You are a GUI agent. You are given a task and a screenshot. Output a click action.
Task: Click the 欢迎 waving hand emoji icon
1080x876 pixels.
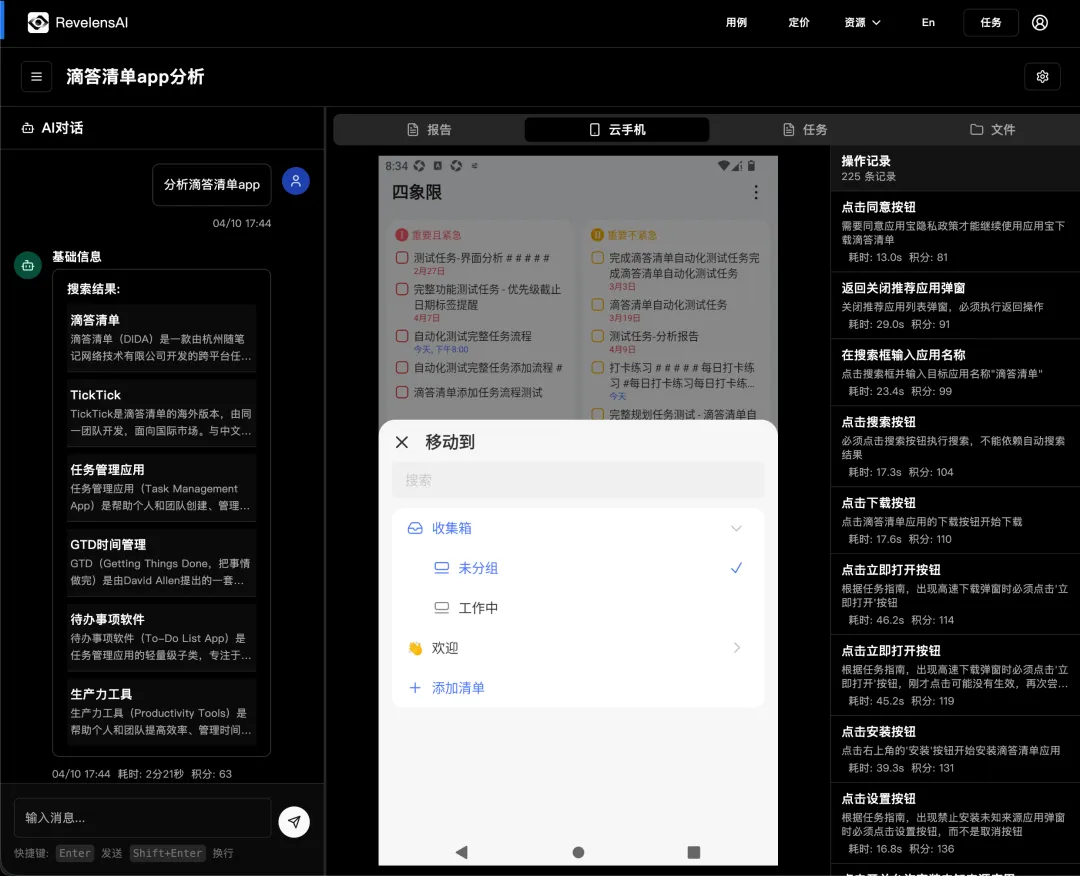[x=415, y=648]
